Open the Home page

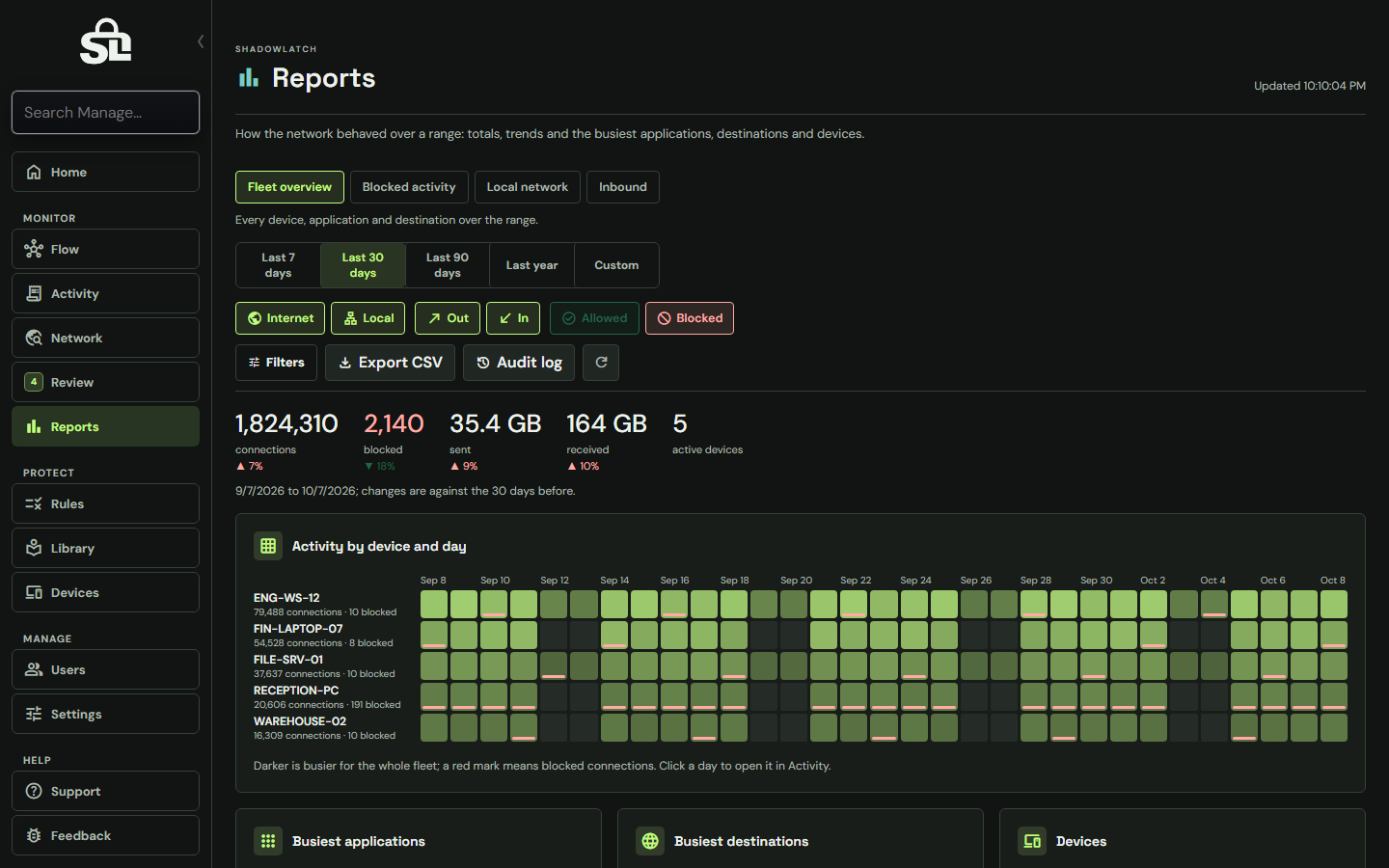[x=105, y=172]
